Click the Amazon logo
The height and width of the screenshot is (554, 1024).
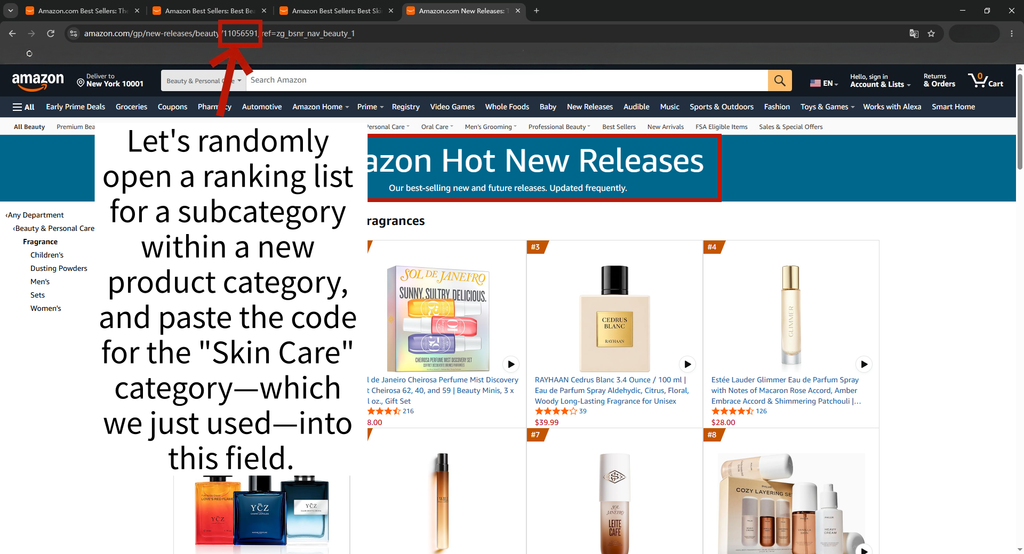click(x=38, y=81)
